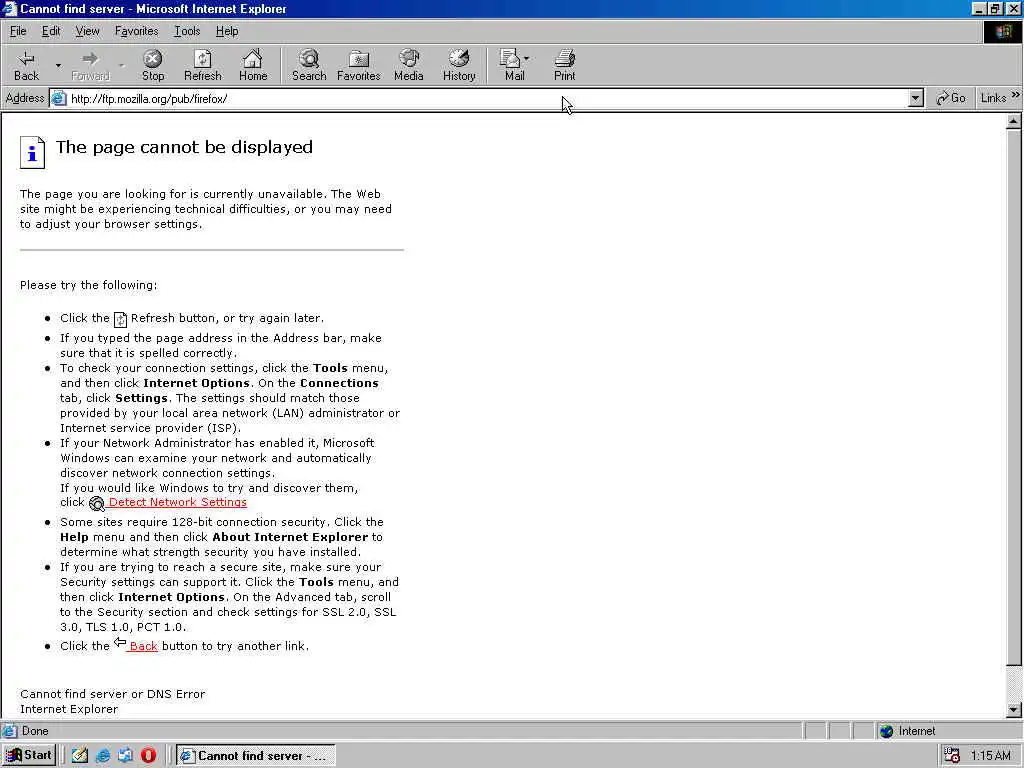This screenshot has width=1024, height=768.
Task: Open the Tools menu
Action: click(187, 31)
